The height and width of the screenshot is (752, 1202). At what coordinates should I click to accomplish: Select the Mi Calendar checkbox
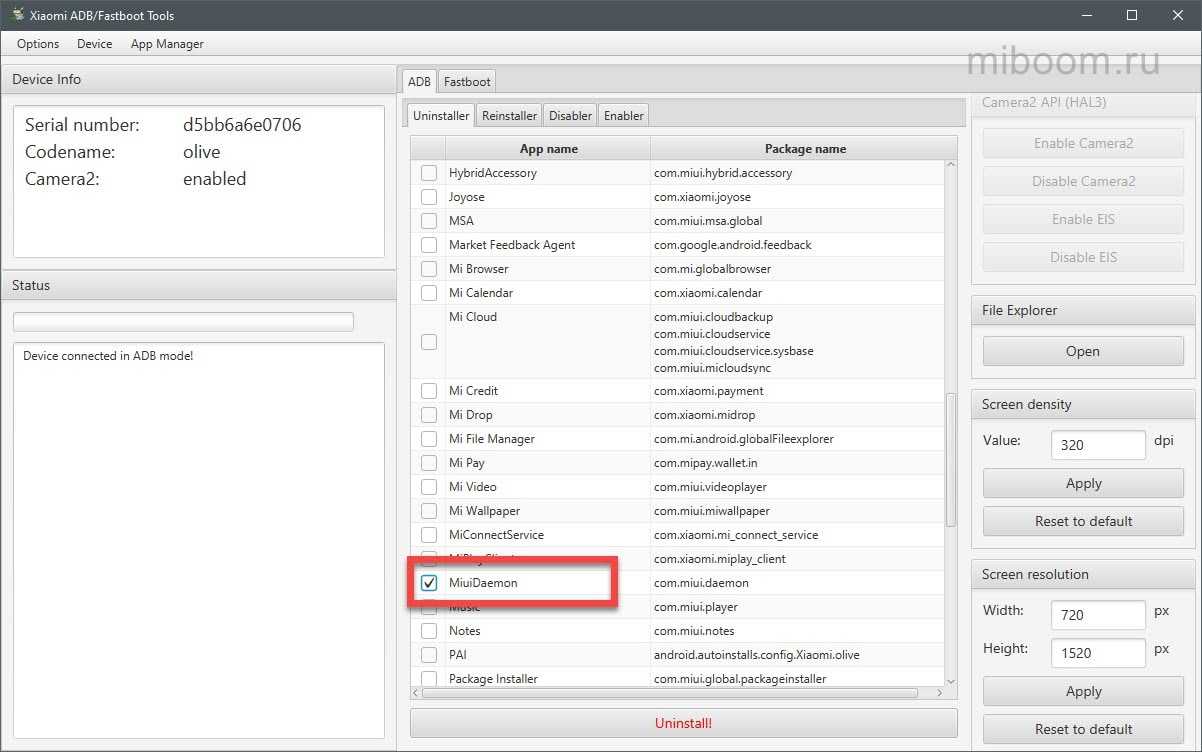tap(429, 293)
